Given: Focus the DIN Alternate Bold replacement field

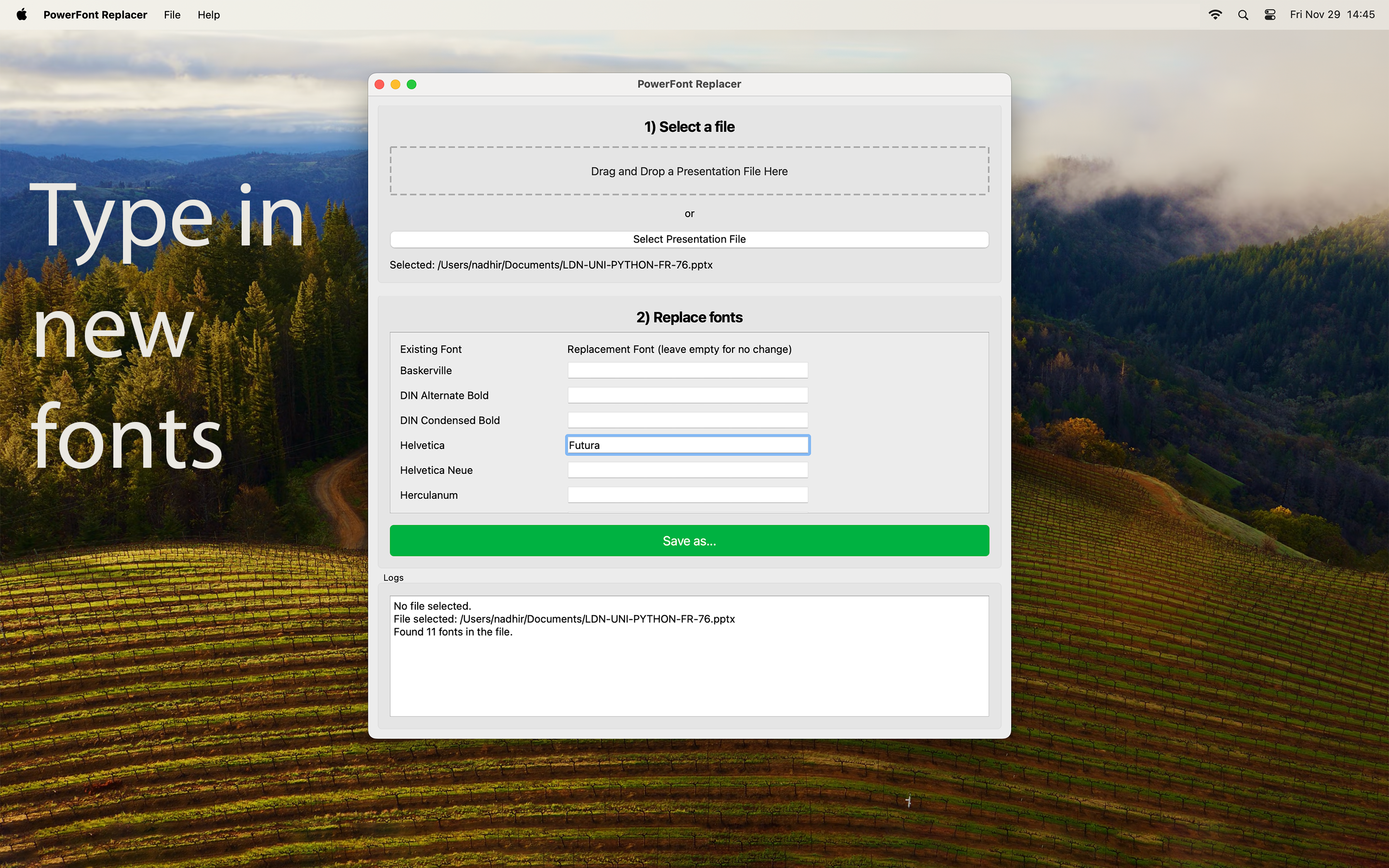Looking at the screenshot, I should tap(688, 395).
